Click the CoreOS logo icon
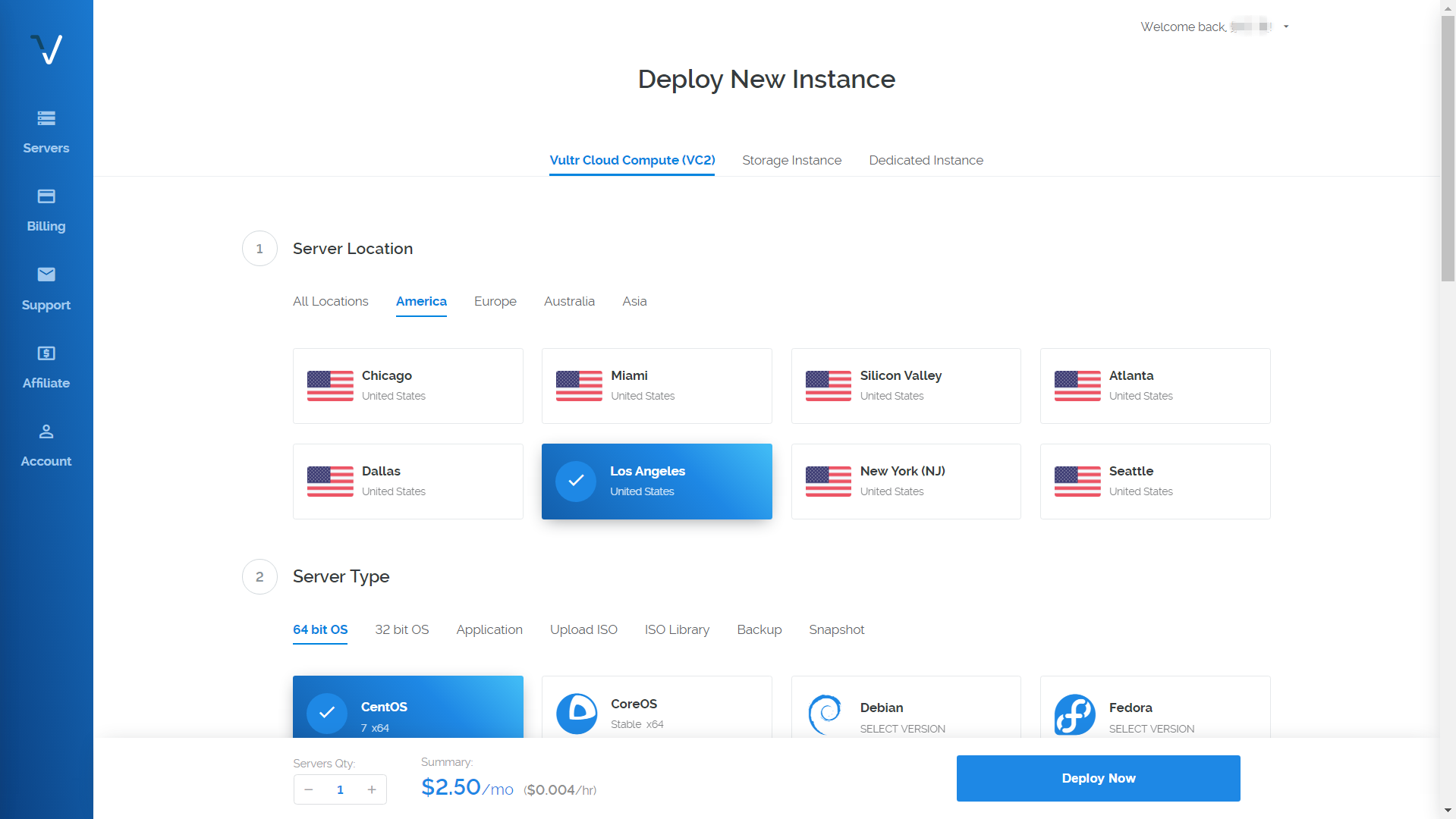This screenshot has width=1456, height=819. point(577,714)
